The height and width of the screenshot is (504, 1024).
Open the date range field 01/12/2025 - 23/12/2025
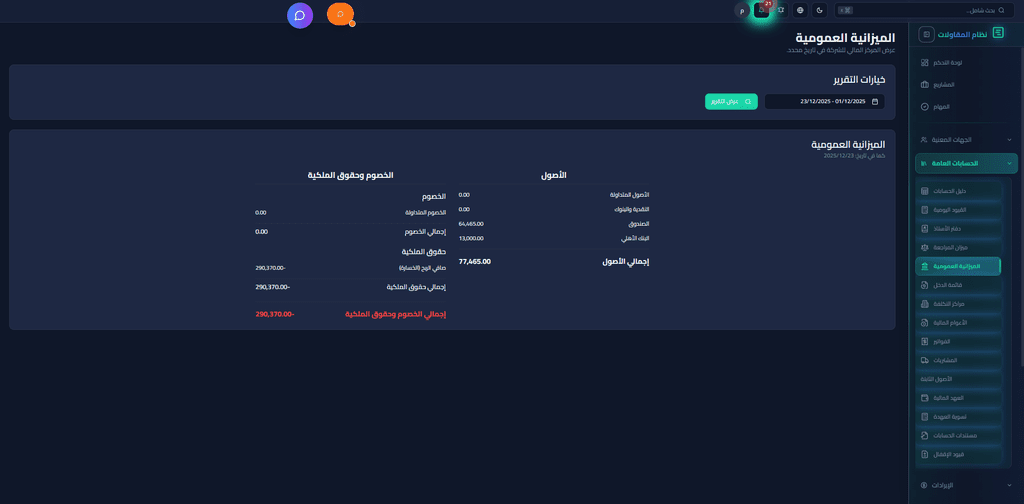pyautogui.click(x=824, y=102)
